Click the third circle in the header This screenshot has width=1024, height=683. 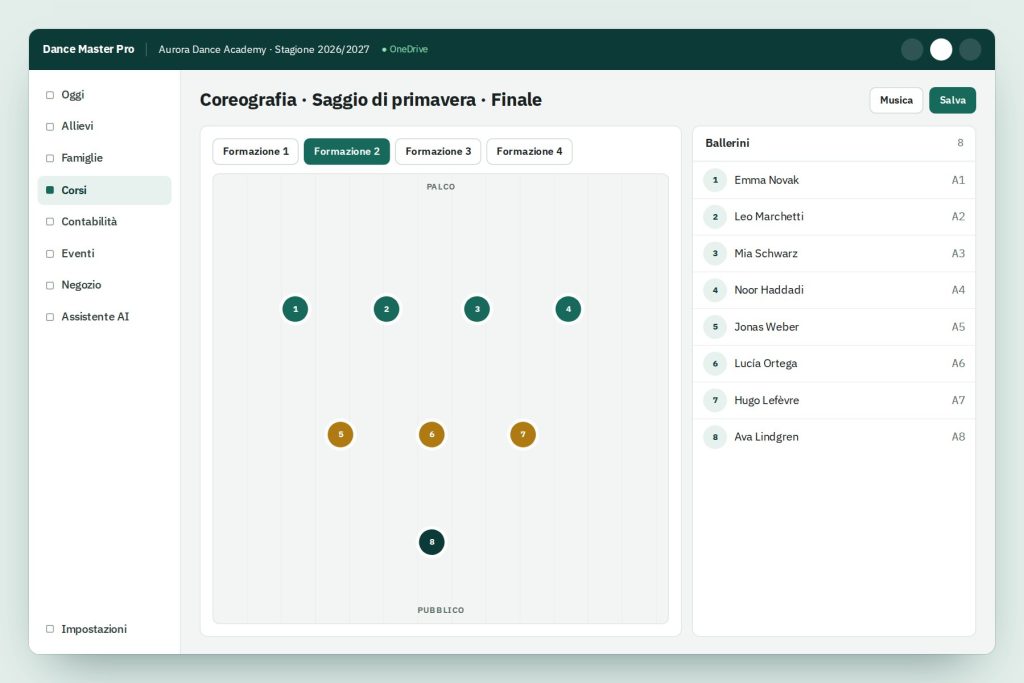click(x=970, y=50)
